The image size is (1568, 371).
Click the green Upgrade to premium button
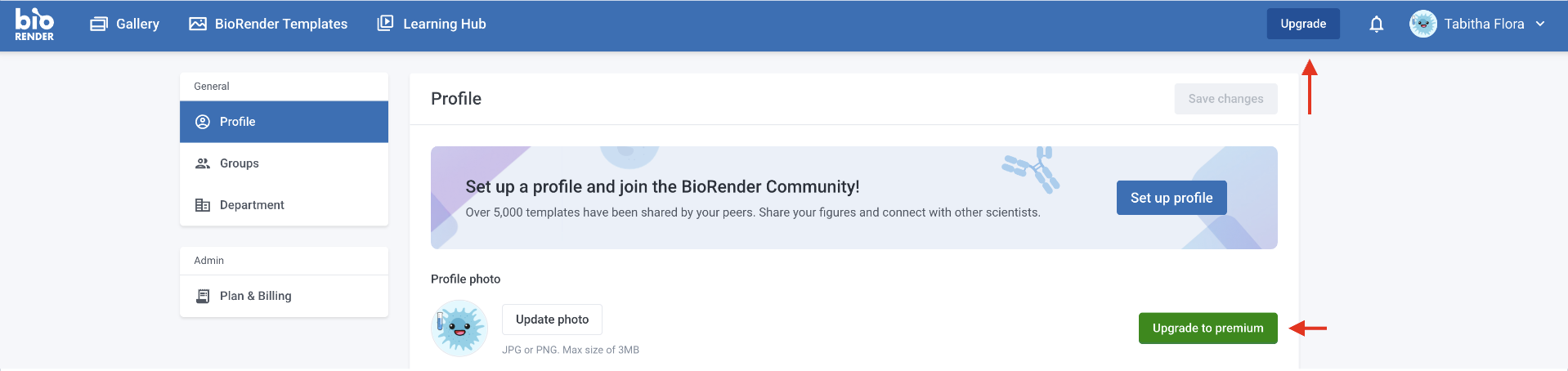click(1207, 329)
